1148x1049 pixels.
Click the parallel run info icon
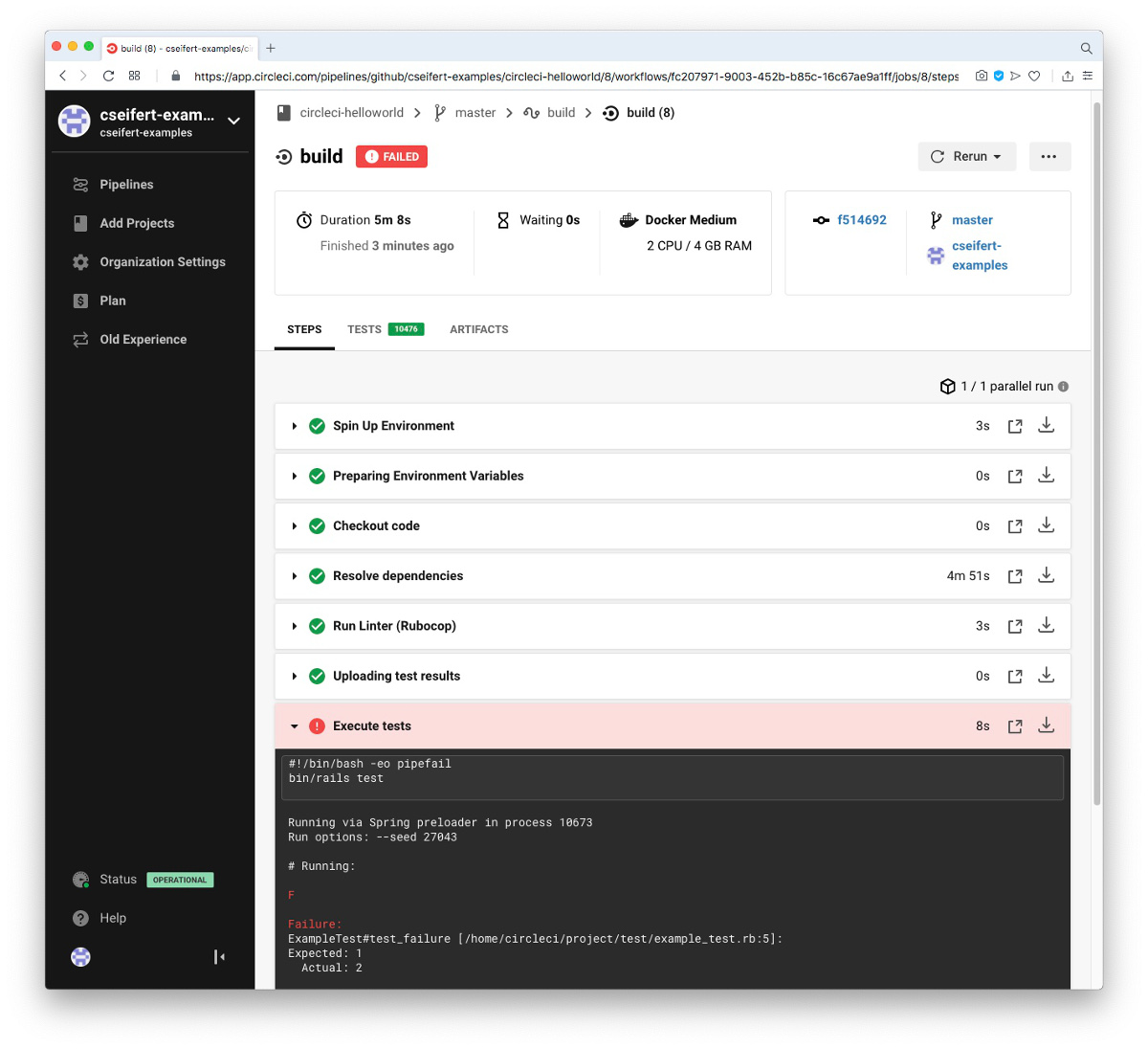click(x=1064, y=387)
